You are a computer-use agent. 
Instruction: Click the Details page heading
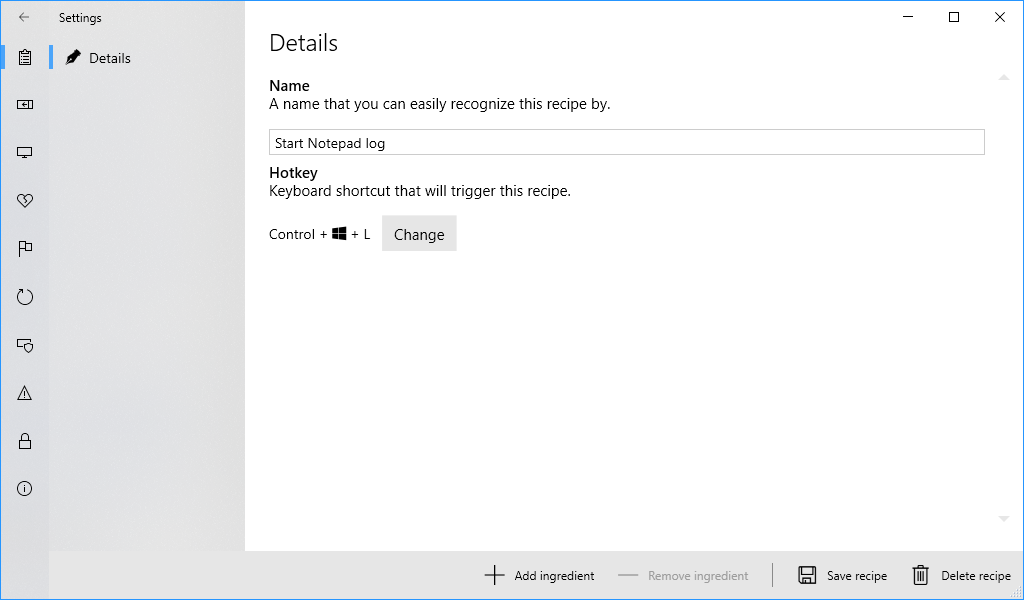point(304,43)
